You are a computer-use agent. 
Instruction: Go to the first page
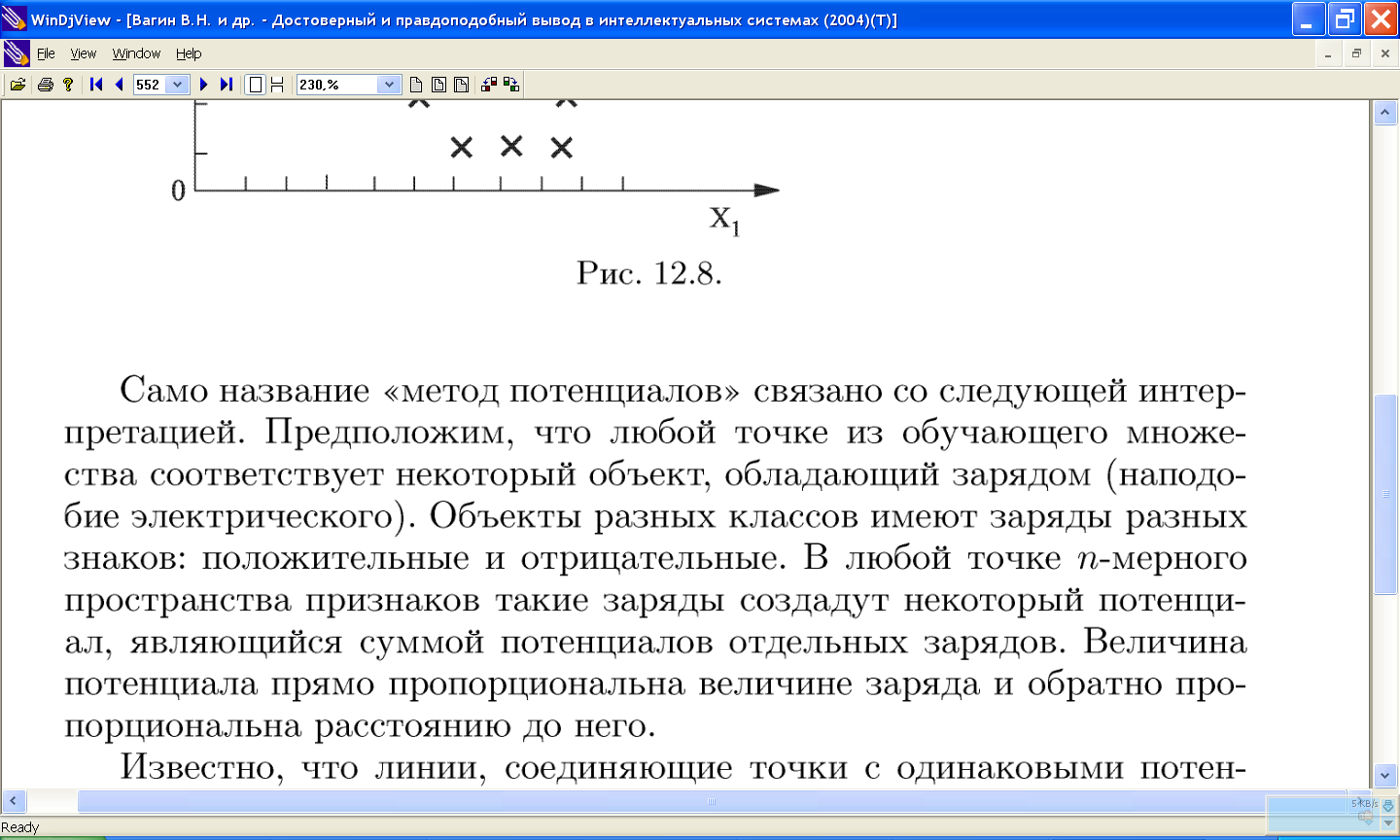tap(96, 85)
